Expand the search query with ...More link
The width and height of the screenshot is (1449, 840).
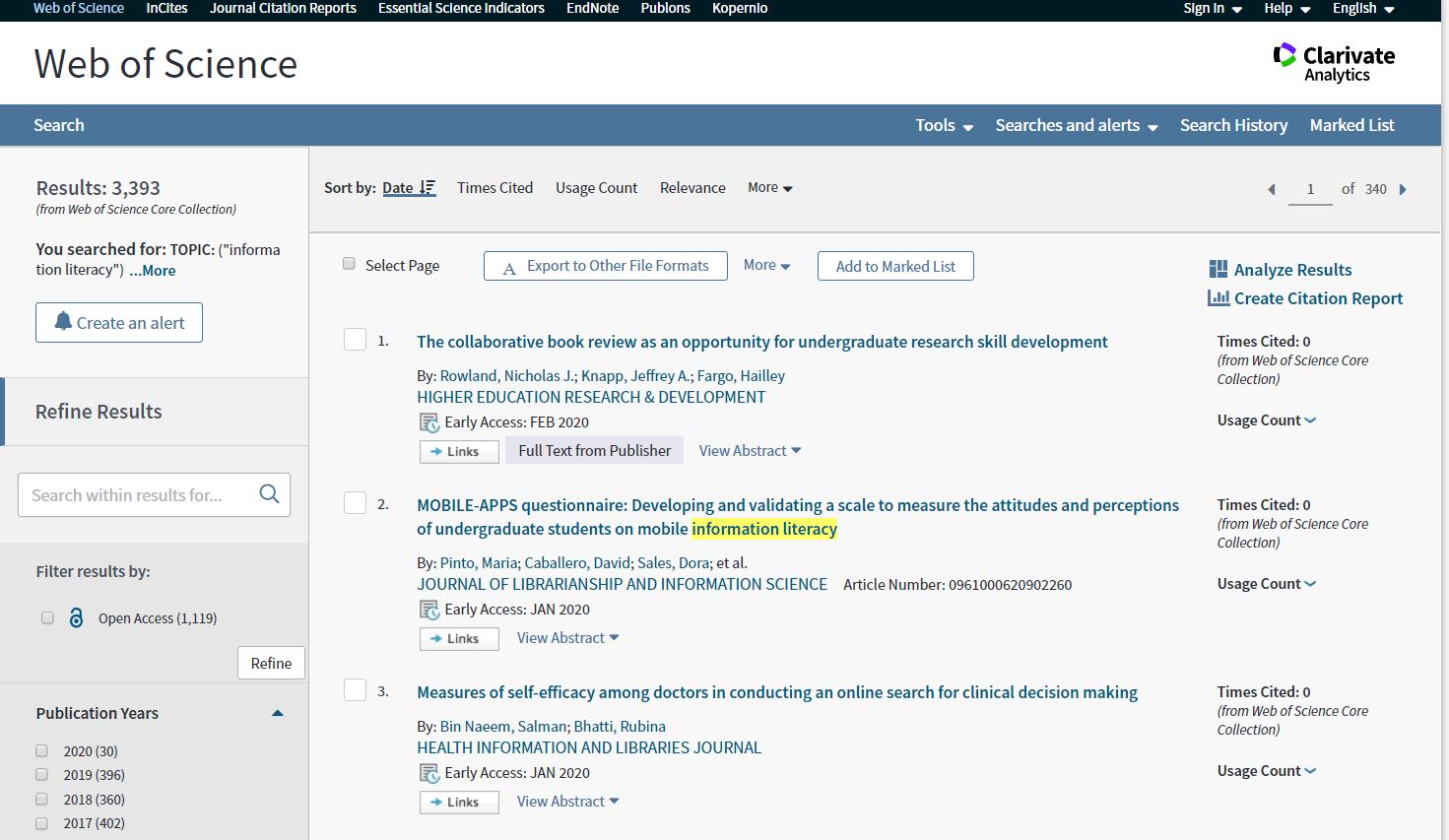(x=153, y=270)
